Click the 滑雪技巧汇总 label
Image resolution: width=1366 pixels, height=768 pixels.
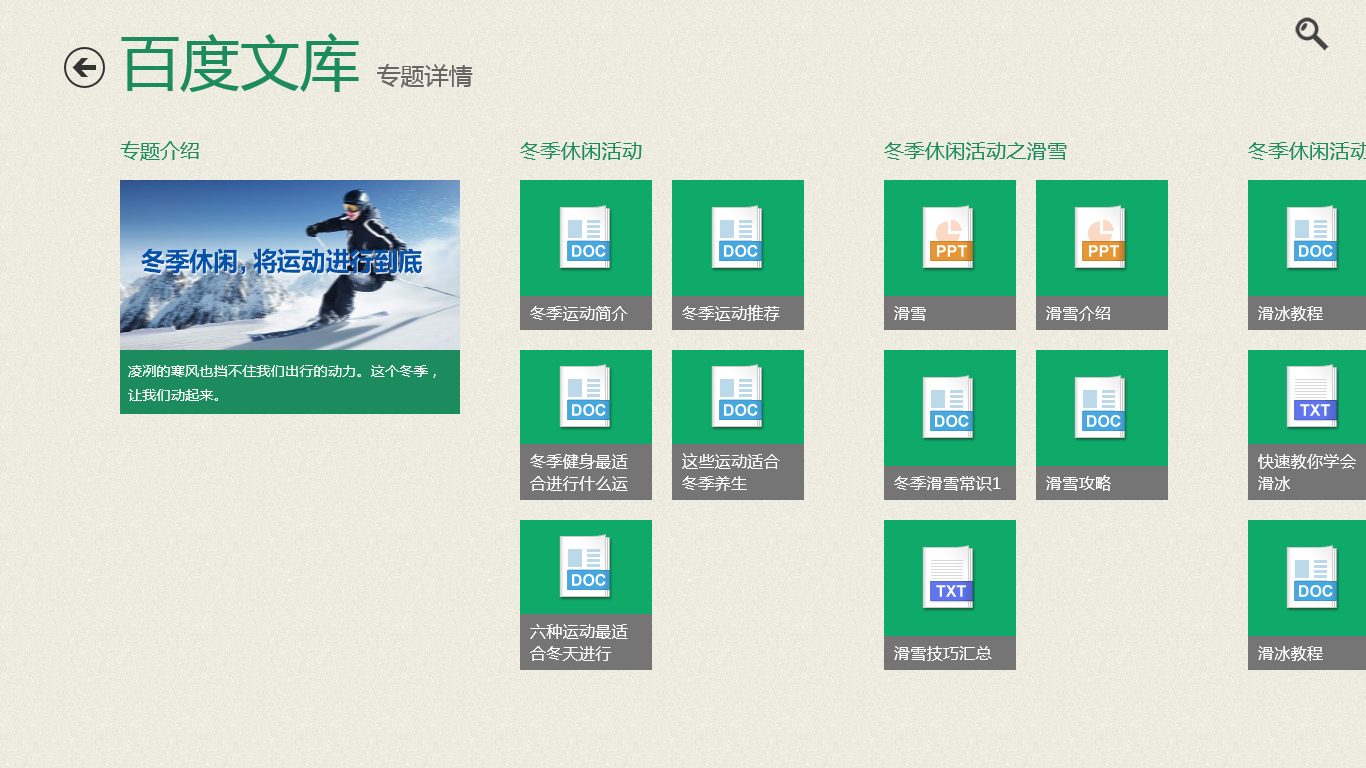click(943, 653)
